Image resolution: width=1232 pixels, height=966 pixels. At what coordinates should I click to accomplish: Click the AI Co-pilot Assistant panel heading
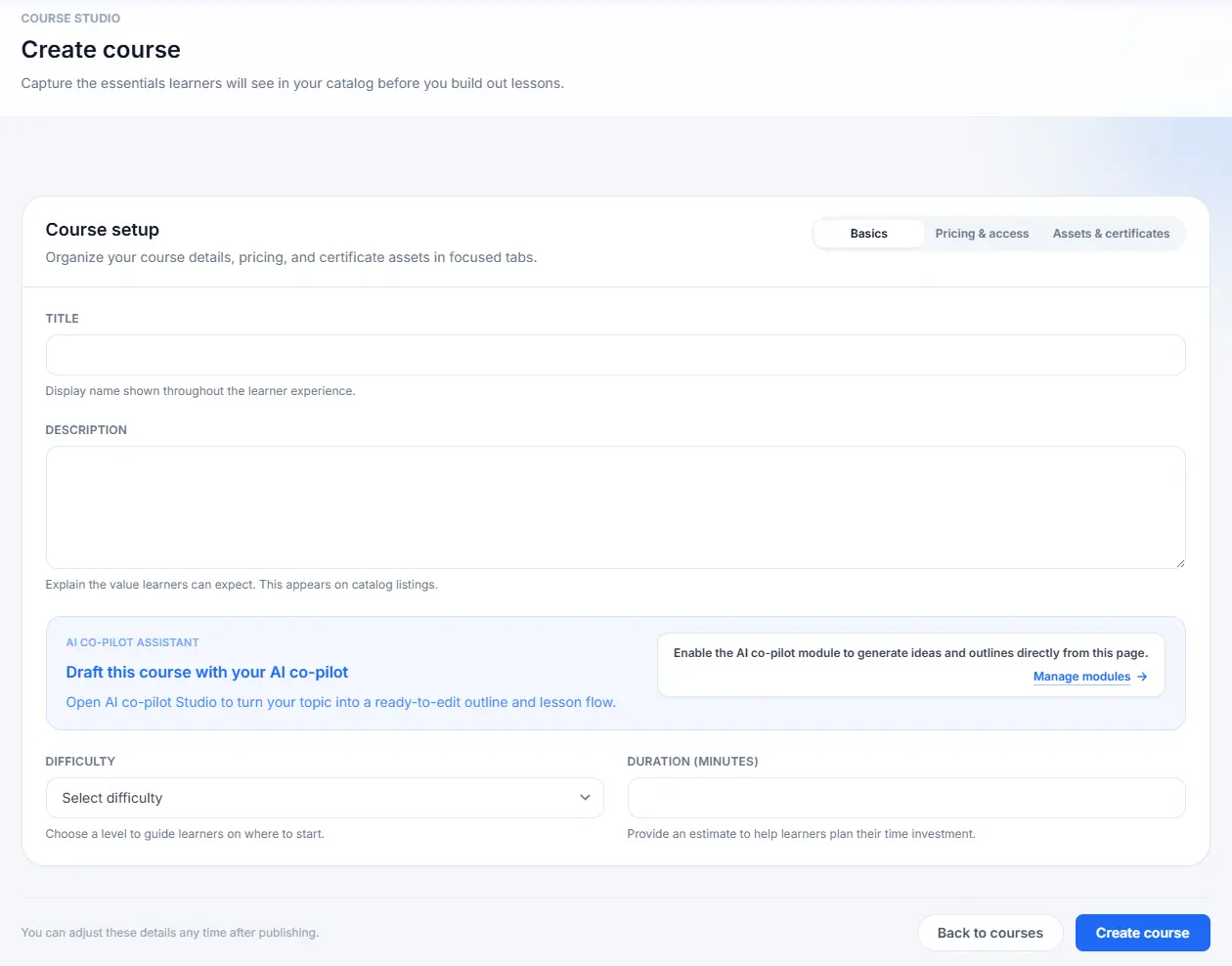tap(132, 642)
